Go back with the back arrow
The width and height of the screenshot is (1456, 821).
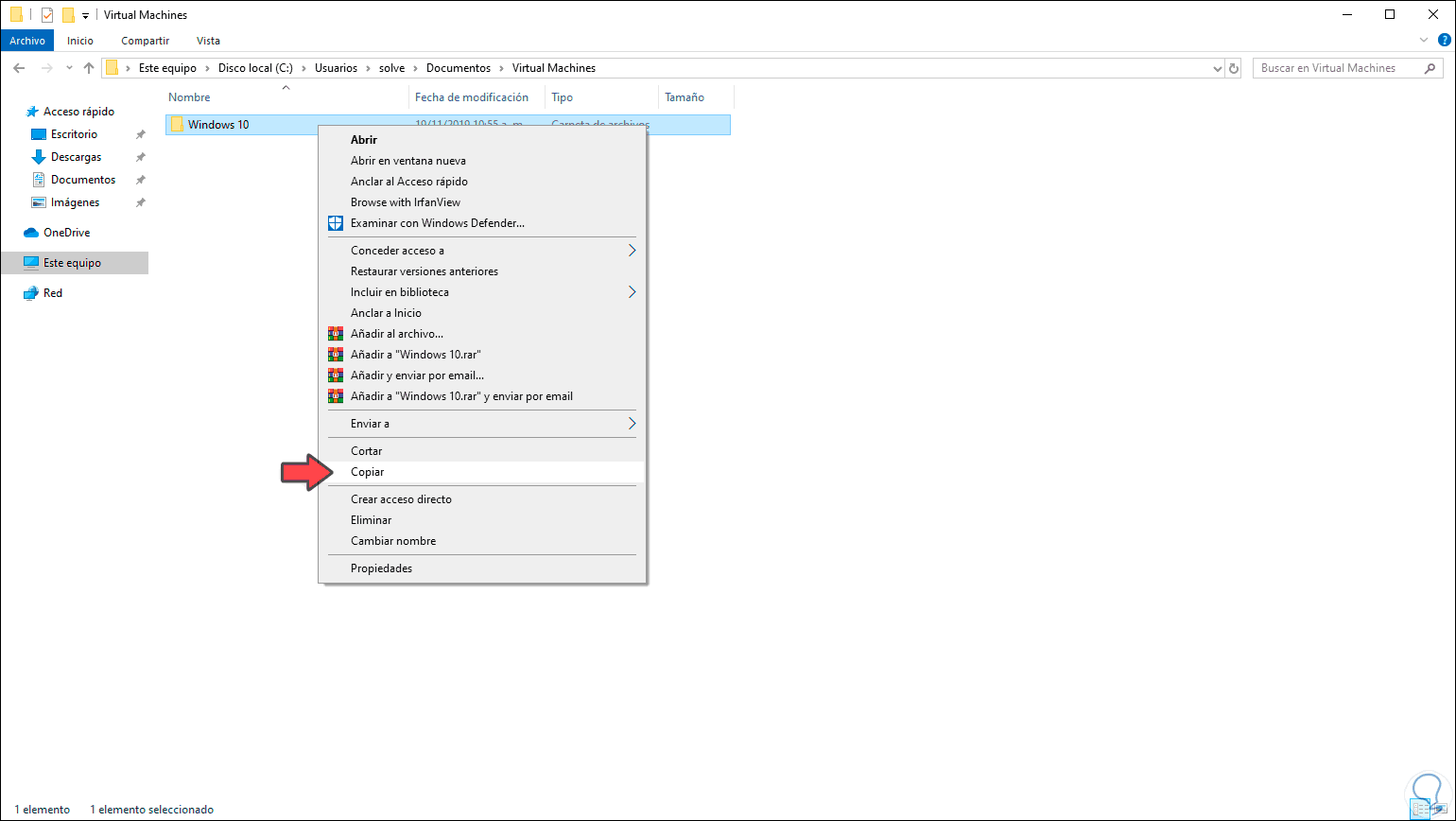[x=19, y=68]
